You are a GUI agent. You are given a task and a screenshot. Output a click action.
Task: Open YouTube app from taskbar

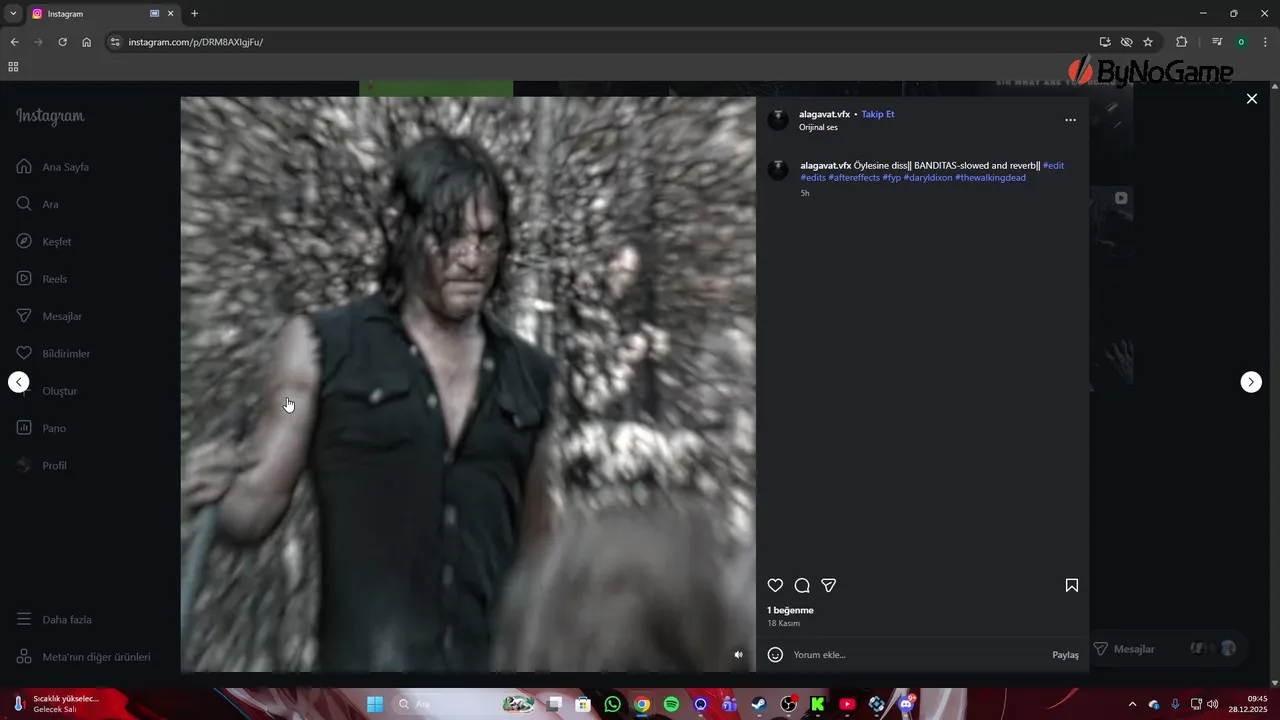[847, 704]
